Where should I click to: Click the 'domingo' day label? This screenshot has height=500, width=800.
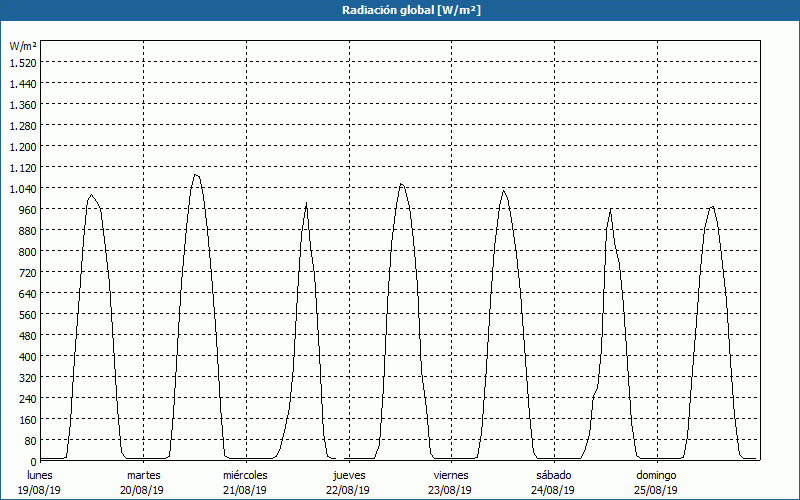click(x=656, y=475)
